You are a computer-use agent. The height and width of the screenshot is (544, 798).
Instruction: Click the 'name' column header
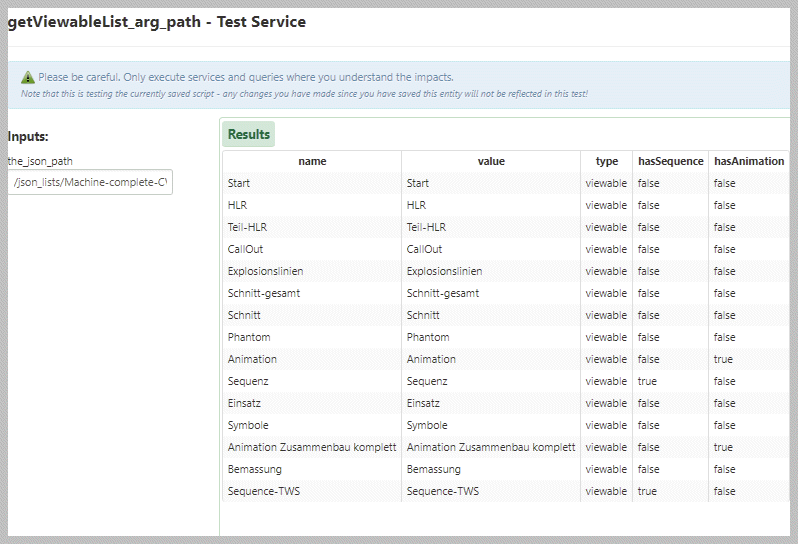(x=312, y=161)
